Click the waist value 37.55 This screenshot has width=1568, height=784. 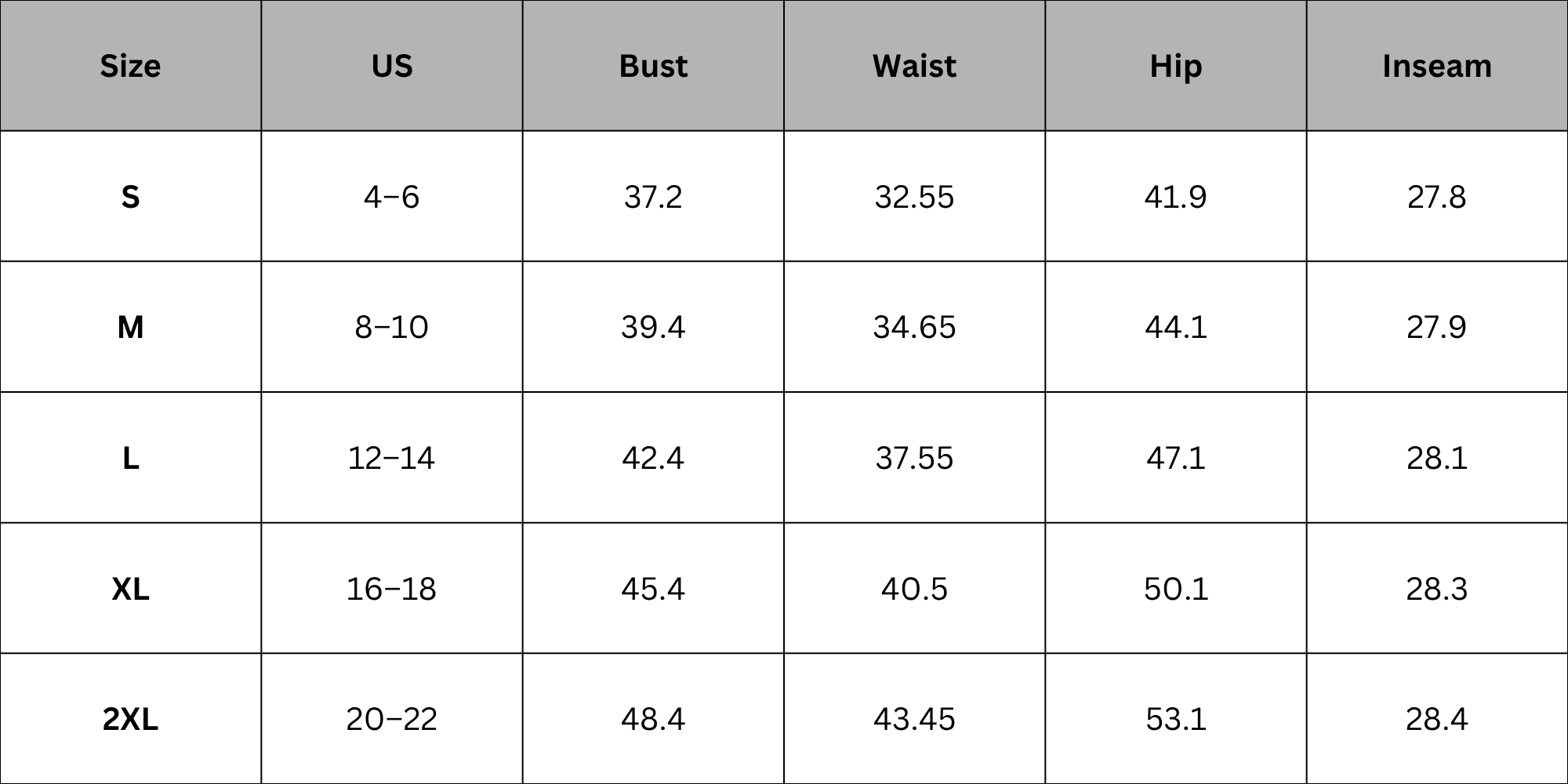[x=914, y=457]
